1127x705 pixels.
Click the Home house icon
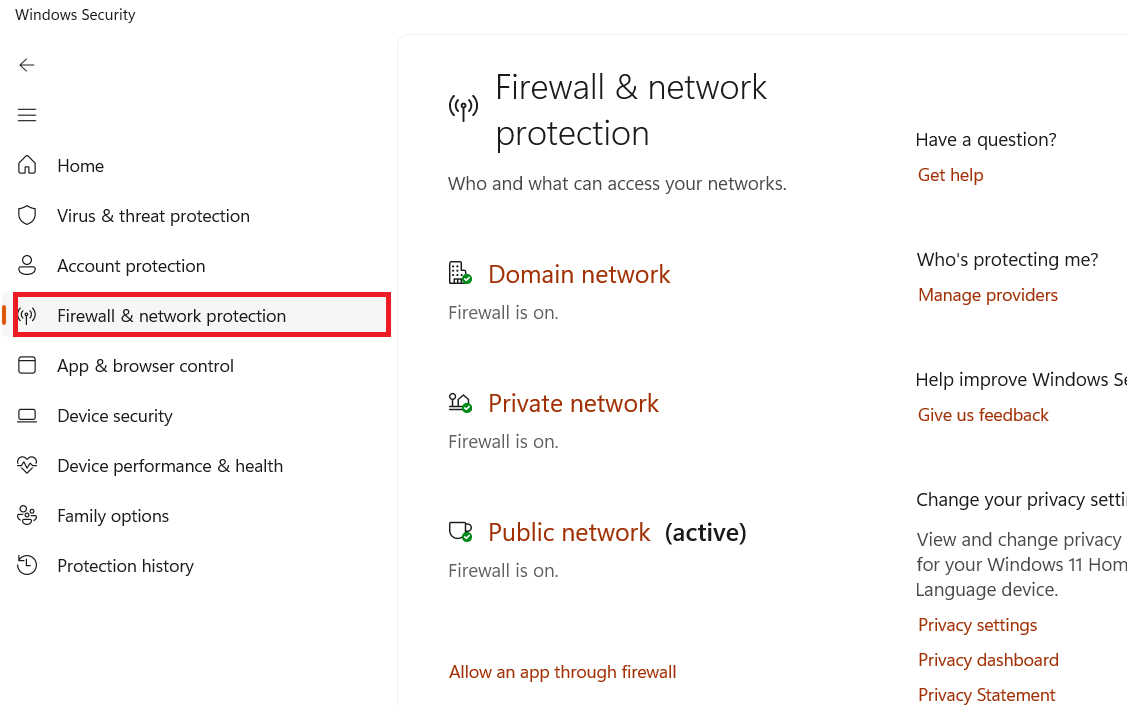click(x=27, y=166)
